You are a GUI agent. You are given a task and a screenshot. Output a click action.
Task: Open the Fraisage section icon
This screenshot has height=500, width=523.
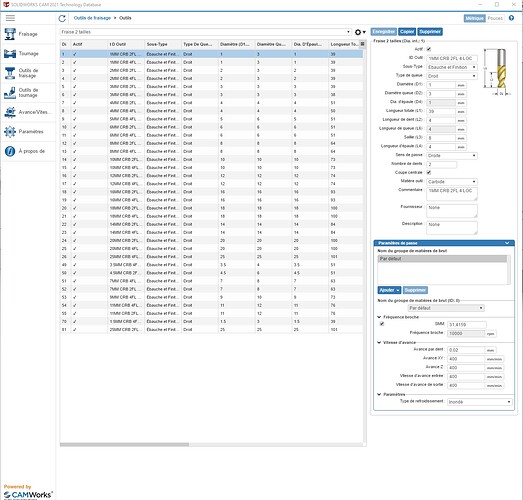[x=10, y=34]
